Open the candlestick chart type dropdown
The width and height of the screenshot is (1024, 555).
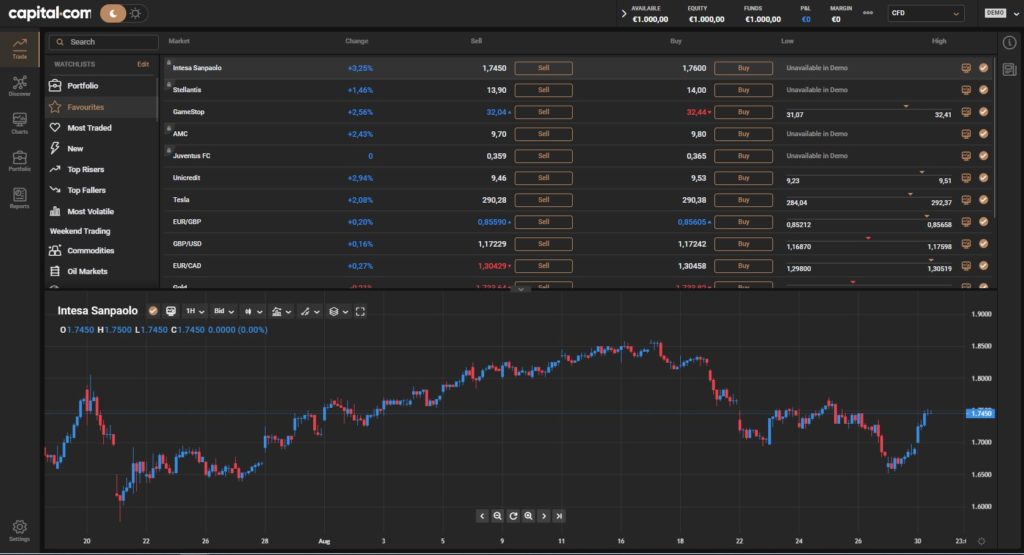(x=252, y=311)
